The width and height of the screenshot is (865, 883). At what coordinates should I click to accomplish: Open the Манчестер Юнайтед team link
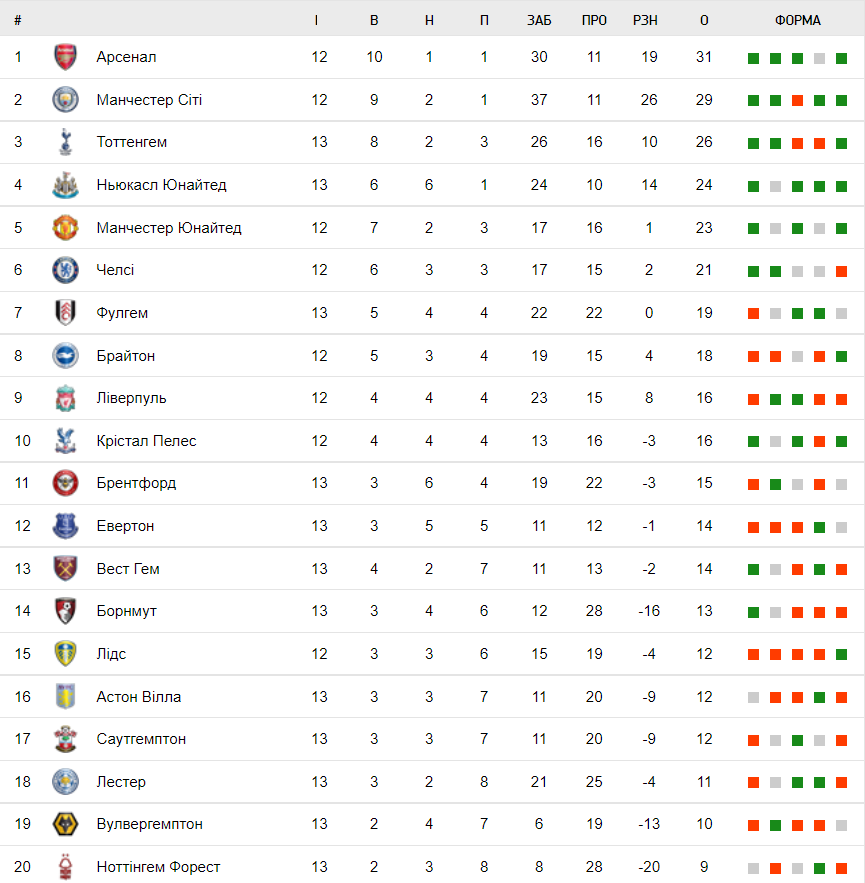169,228
